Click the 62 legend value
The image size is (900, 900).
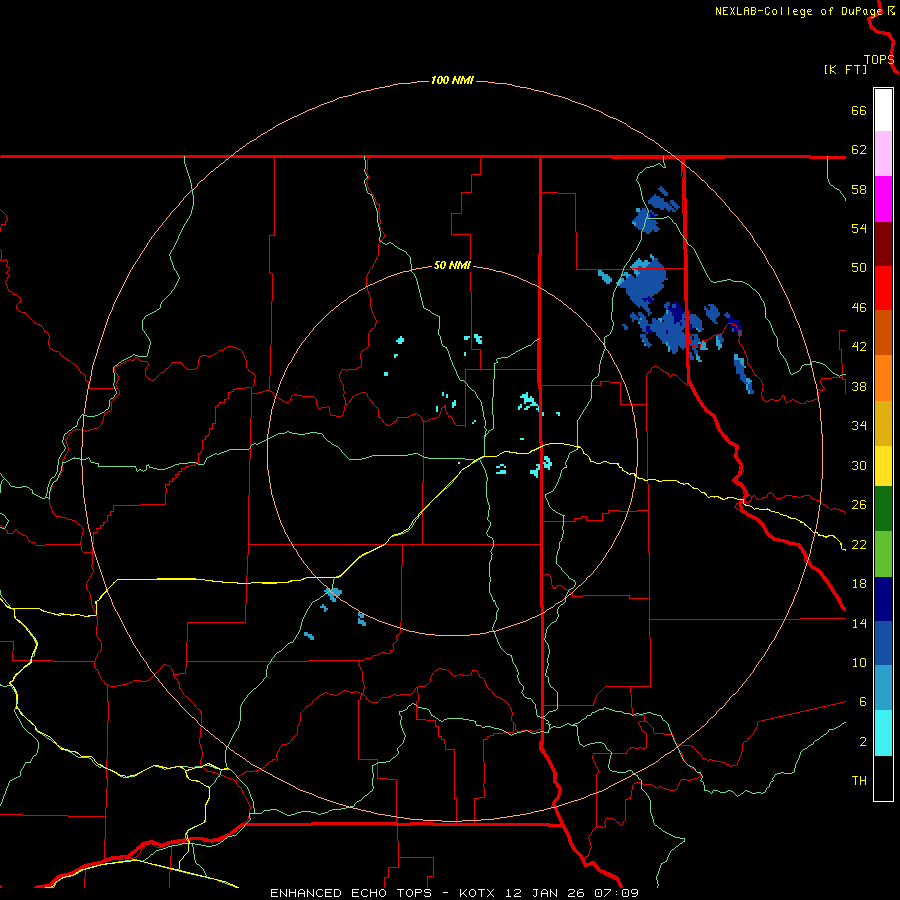click(859, 149)
